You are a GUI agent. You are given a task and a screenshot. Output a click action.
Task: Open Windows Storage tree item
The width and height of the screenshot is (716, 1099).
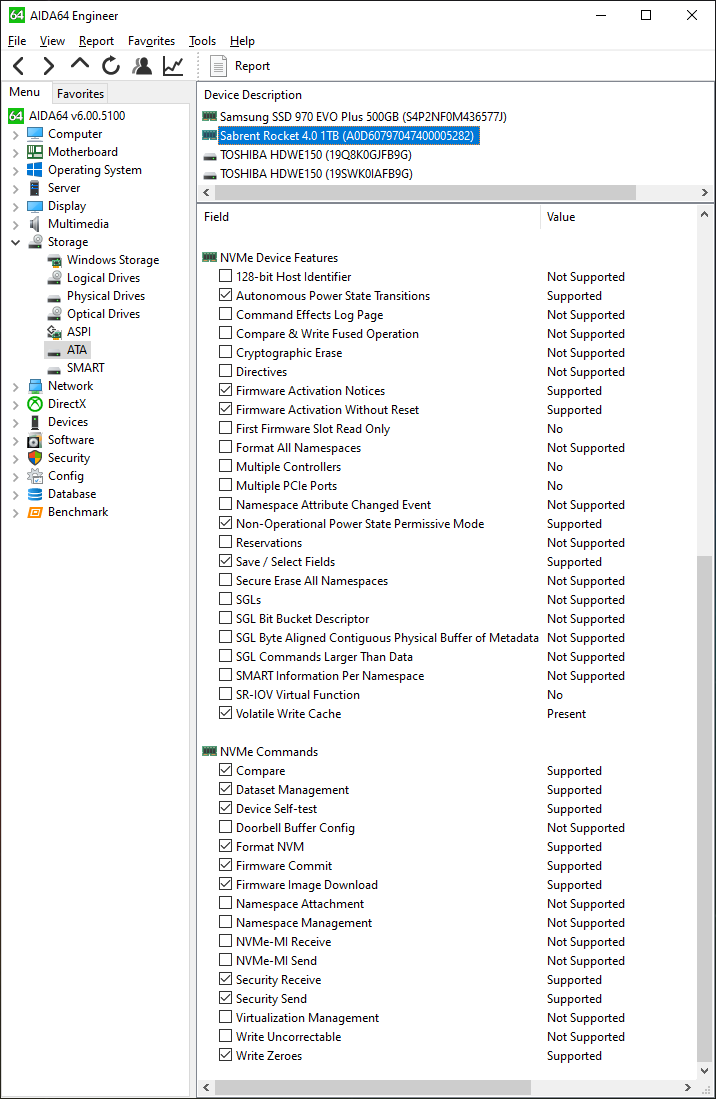(113, 260)
